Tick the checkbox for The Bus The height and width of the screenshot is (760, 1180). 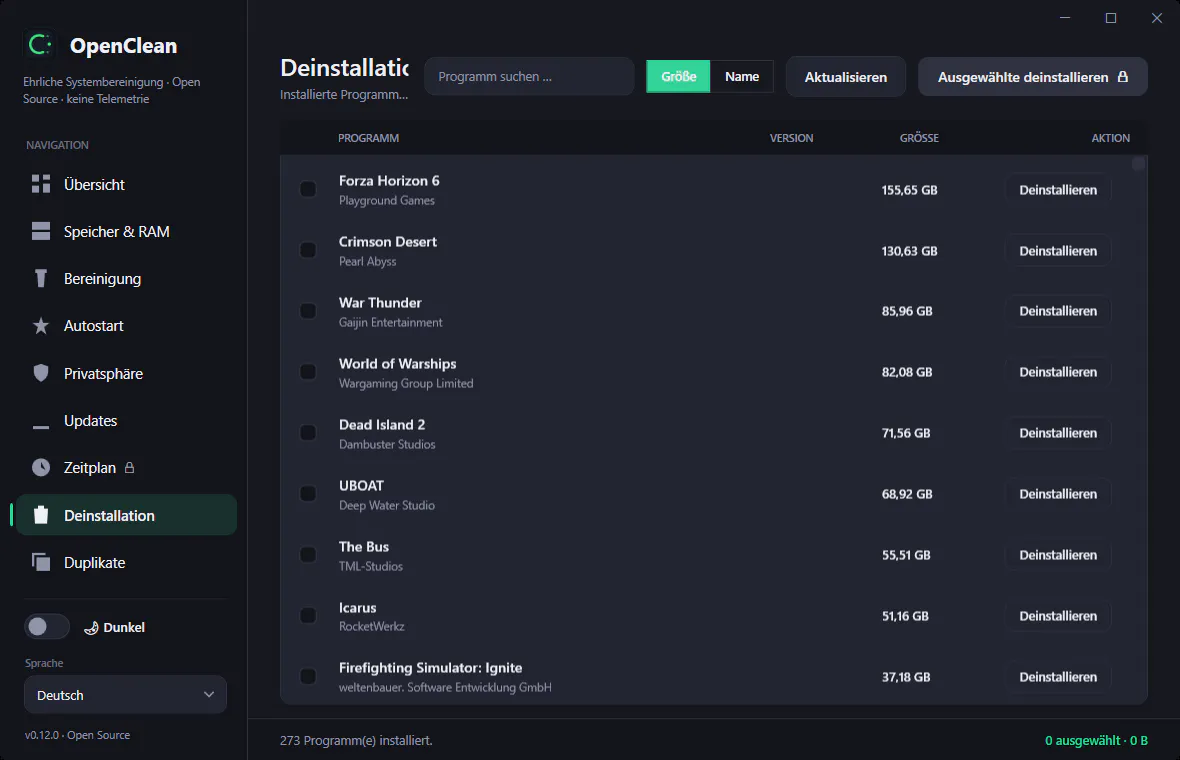(308, 555)
